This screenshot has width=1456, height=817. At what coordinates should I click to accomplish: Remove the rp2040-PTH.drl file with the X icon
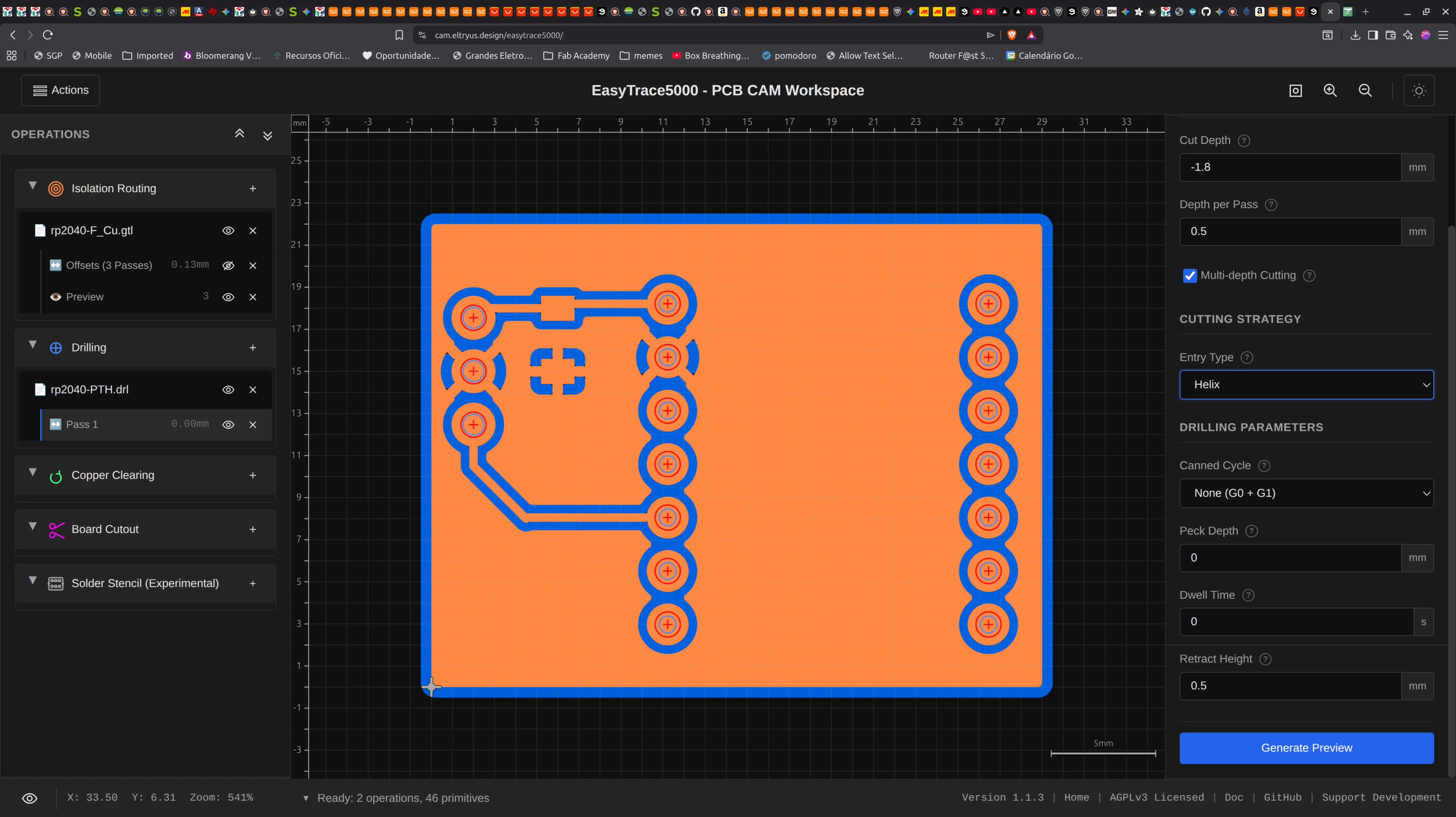coord(253,390)
